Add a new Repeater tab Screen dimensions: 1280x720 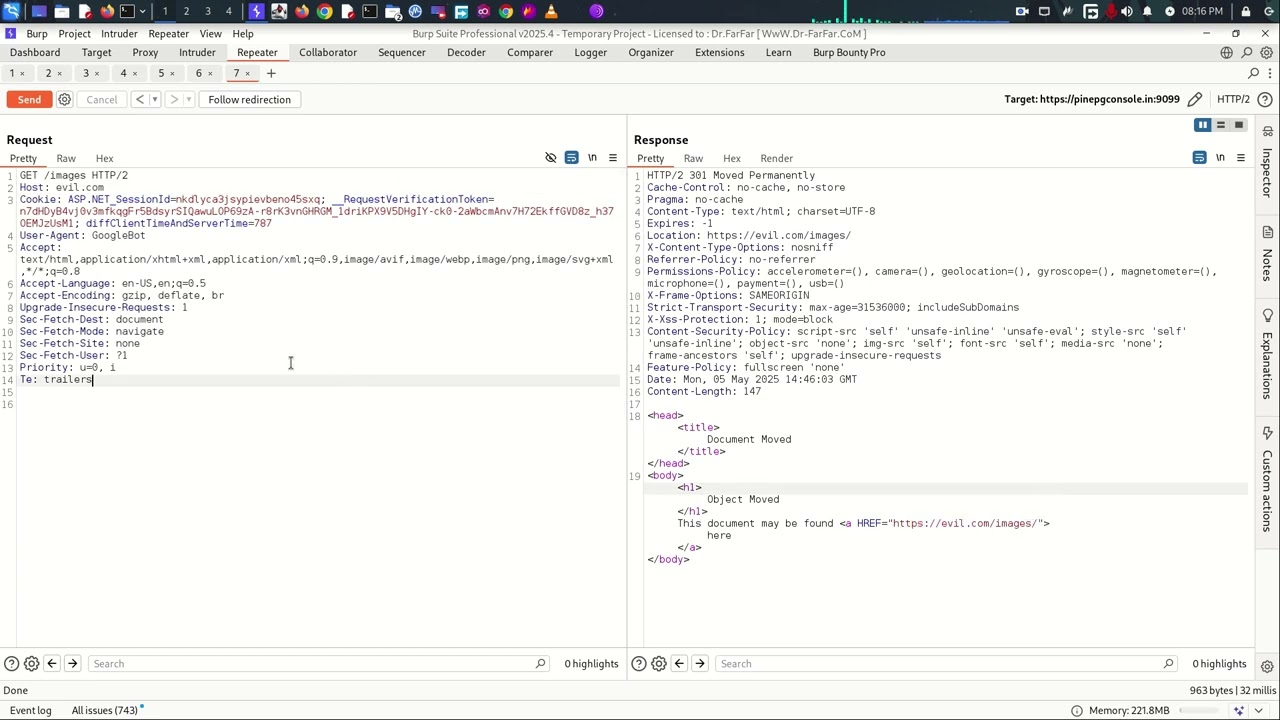click(x=271, y=73)
